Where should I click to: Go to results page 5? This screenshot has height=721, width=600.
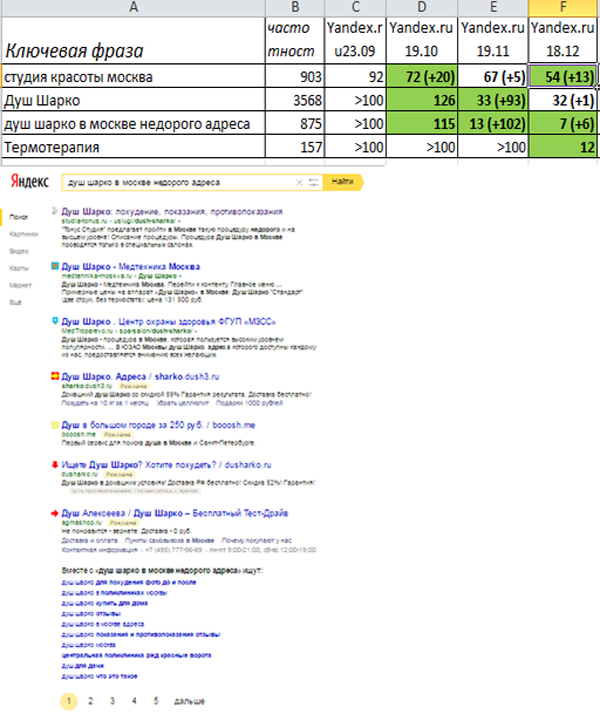pos(156,701)
